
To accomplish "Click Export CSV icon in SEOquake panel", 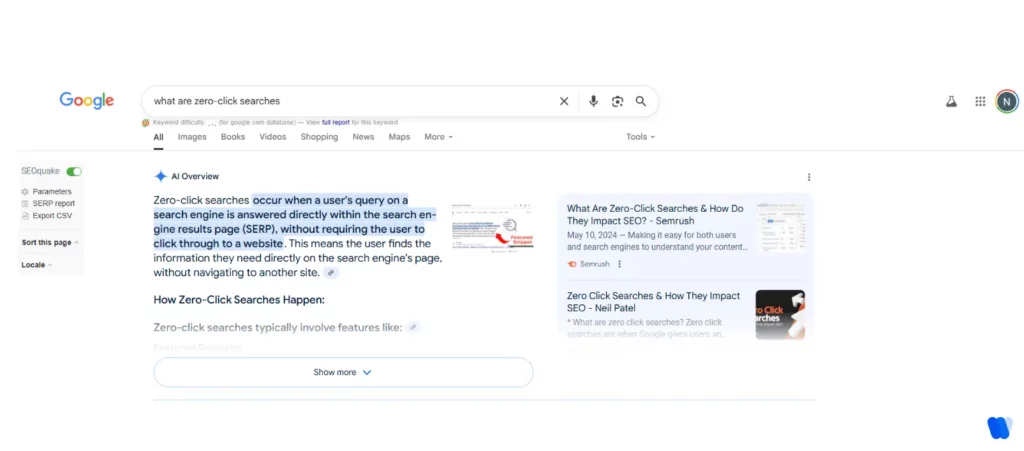I will 25,215.
